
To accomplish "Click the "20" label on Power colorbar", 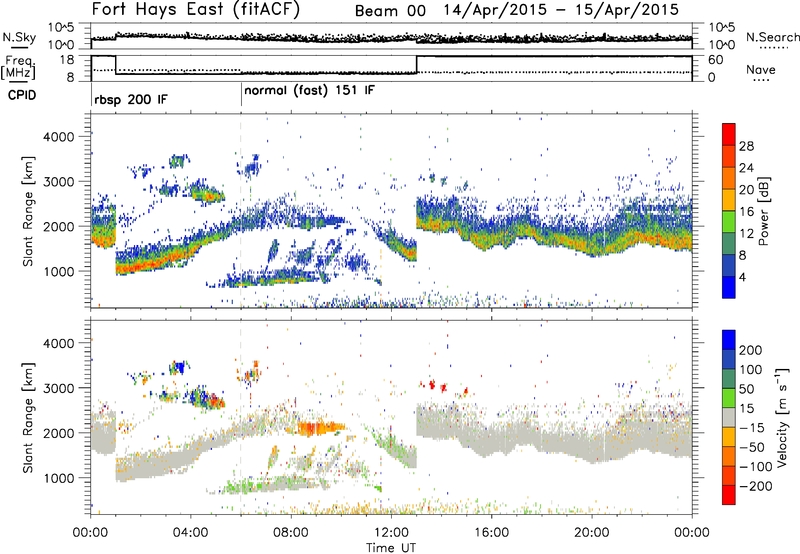I will (746, 190).
